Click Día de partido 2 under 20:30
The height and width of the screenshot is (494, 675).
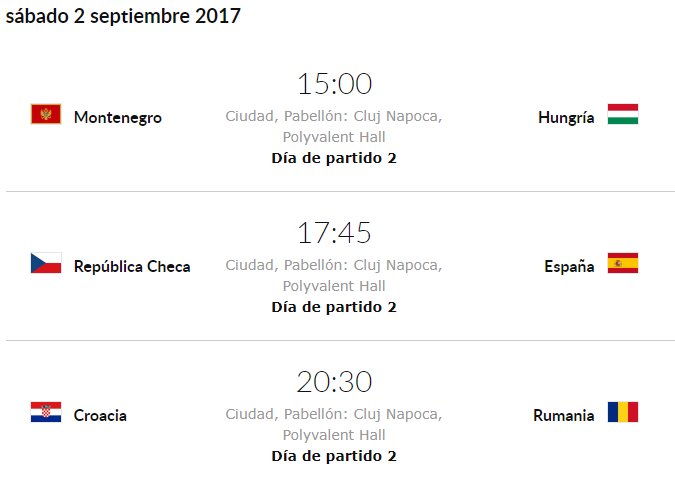[x=334, y=456]
